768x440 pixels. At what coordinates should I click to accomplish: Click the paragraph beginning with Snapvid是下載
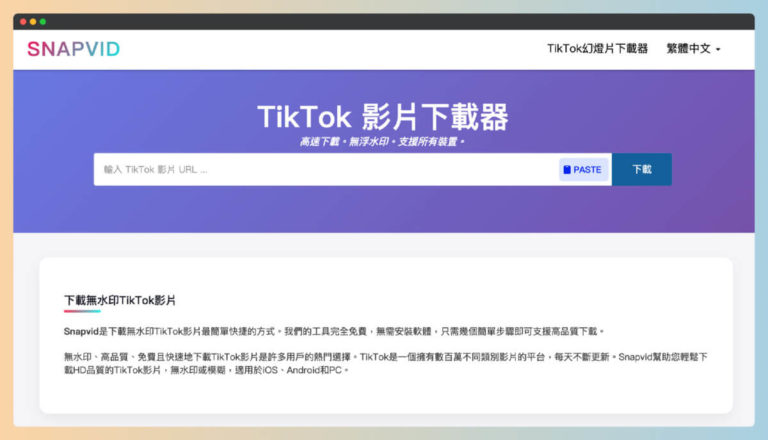(x=334, y=332)
